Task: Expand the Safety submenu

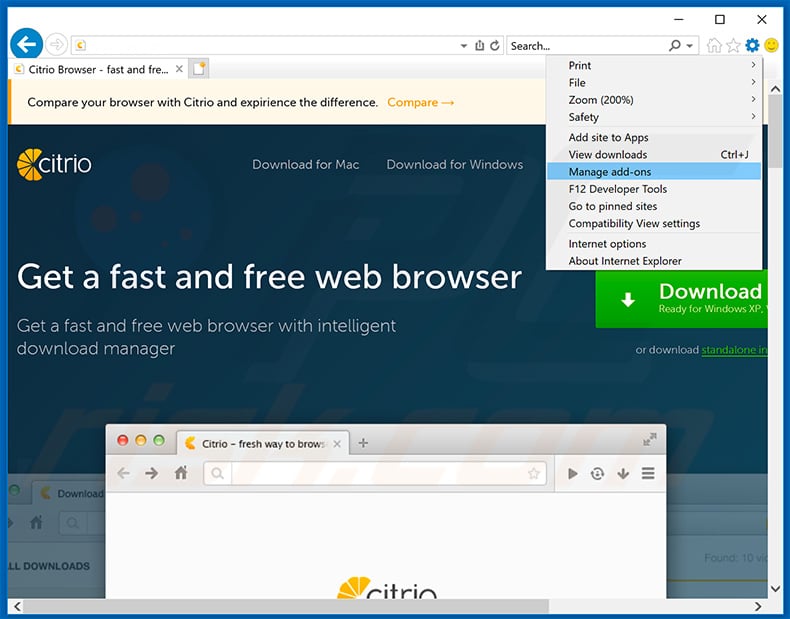Action: click(654, 117)
